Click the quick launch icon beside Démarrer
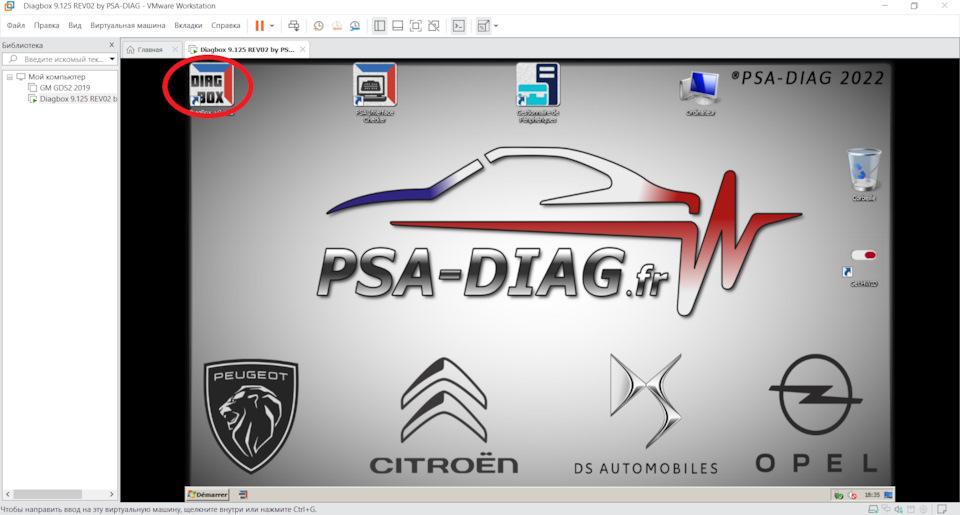Screen dimensions: 960x515 243,495
